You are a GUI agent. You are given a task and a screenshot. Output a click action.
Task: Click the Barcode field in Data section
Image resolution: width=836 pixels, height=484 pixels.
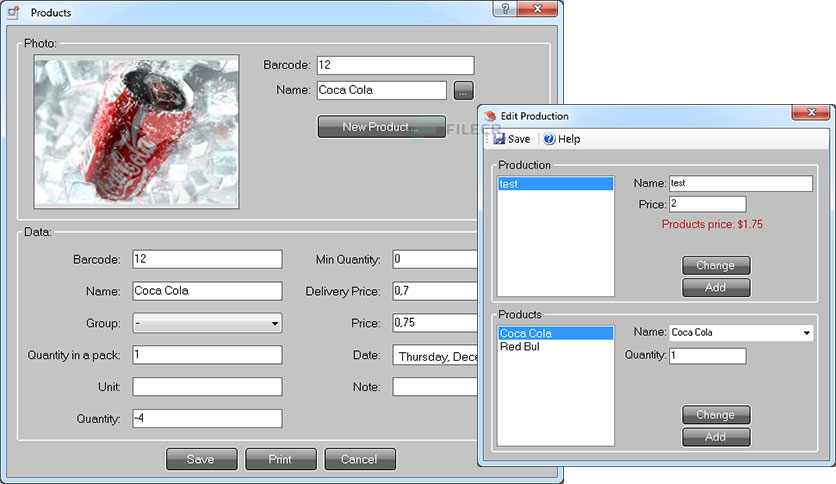tap(207, 259)
